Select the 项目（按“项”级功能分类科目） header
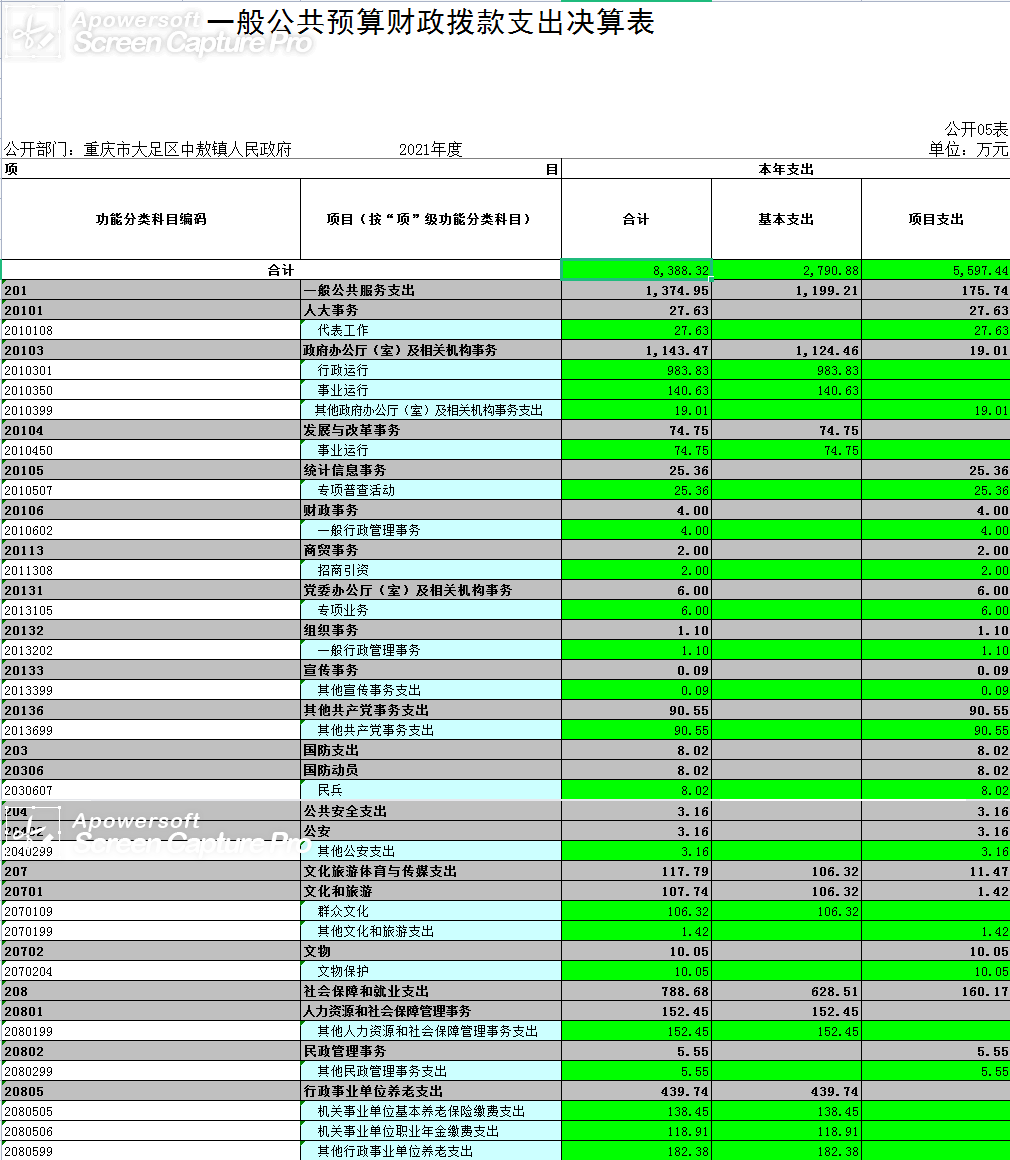Image resolution: width=1010 pixels, height=1160 pixels. [x=431, y=219]
